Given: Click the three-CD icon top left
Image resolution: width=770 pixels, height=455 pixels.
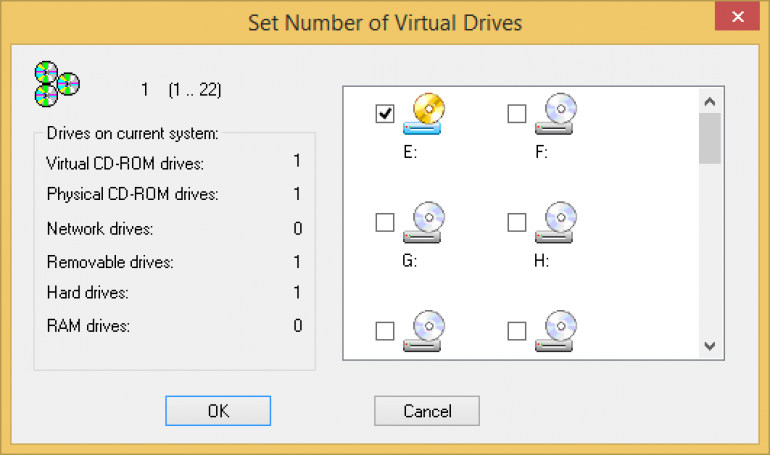Looking at the screenshot, I should 57,84.
